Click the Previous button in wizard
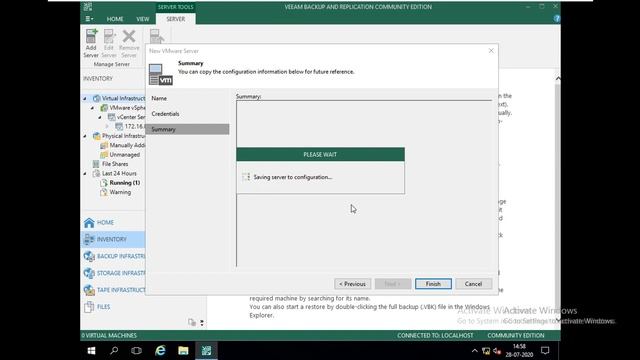The width and height of the screenshot is (640, 360). [x=353, y=284]
